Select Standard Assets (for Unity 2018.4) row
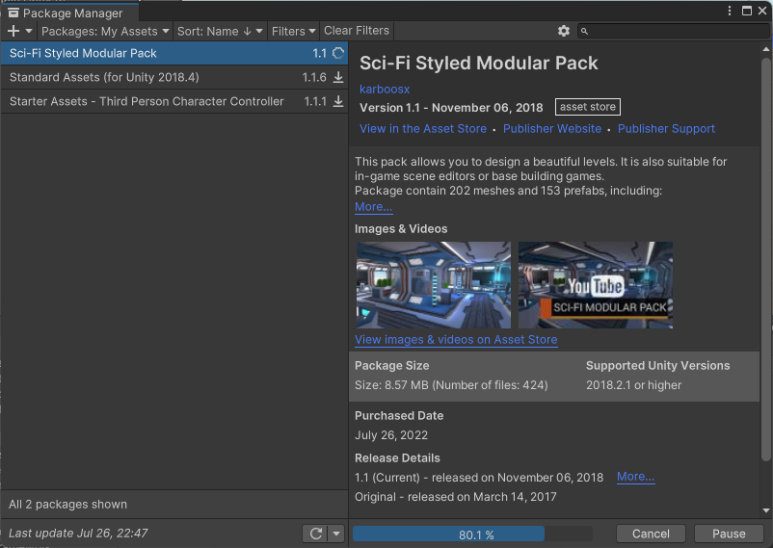The height and width of the screenshot is (548, 773). point(174,77)
